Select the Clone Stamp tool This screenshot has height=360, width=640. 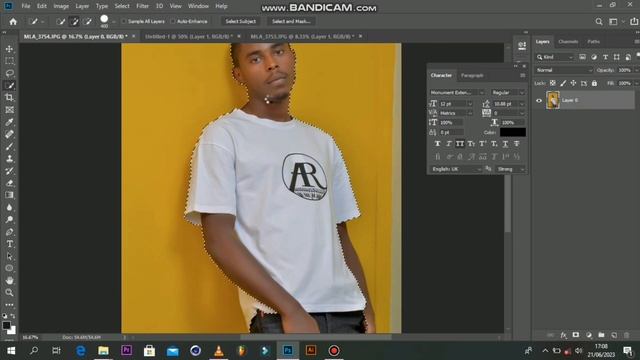tap(9, 159)
